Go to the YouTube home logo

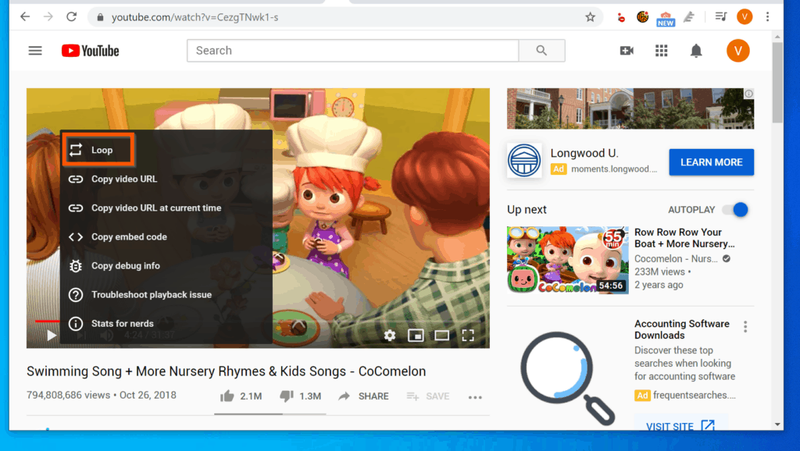coord(90,51)
